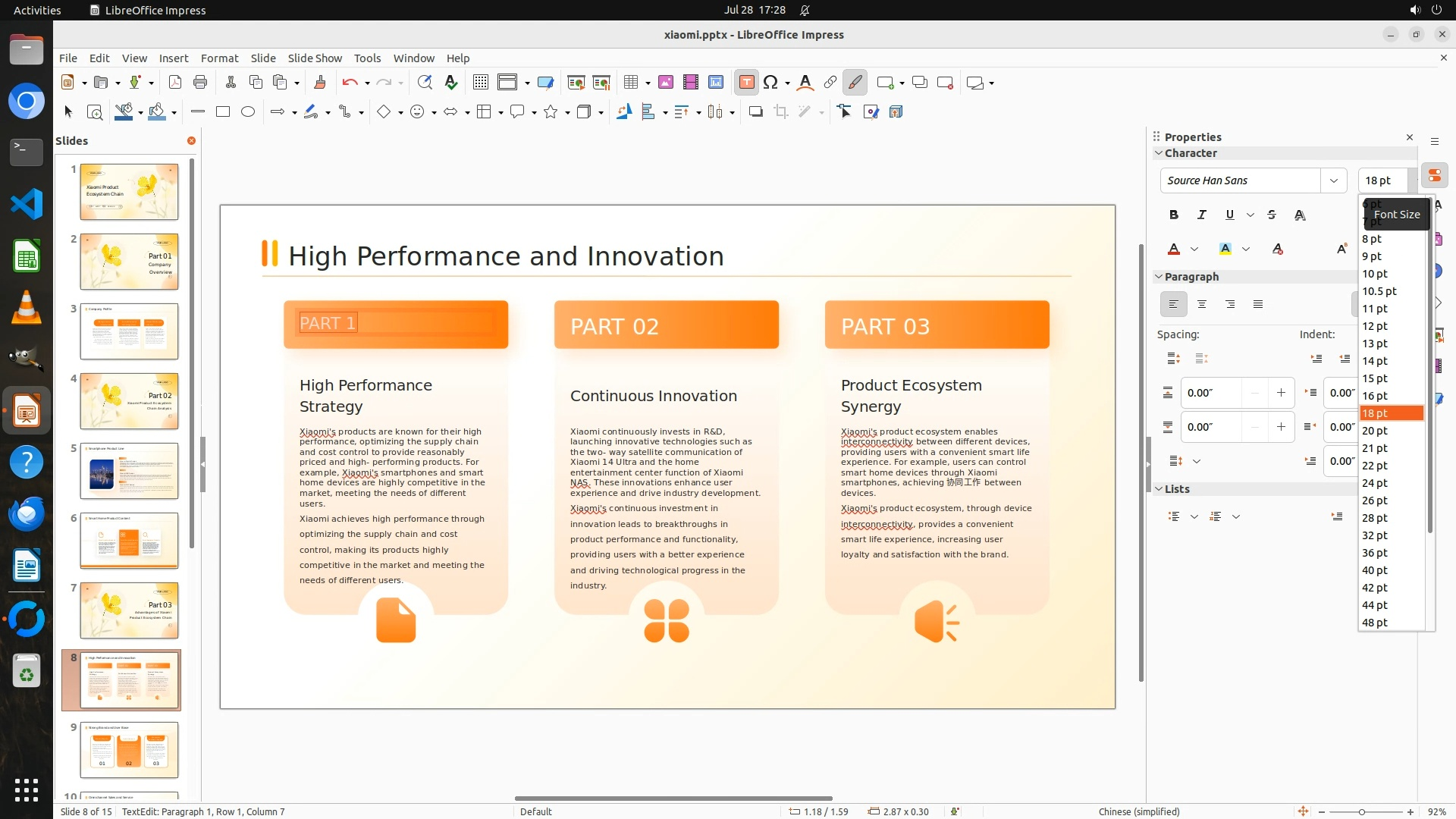
Task: Choose 24 pt from font size list
Action: tap(1374, 483)
